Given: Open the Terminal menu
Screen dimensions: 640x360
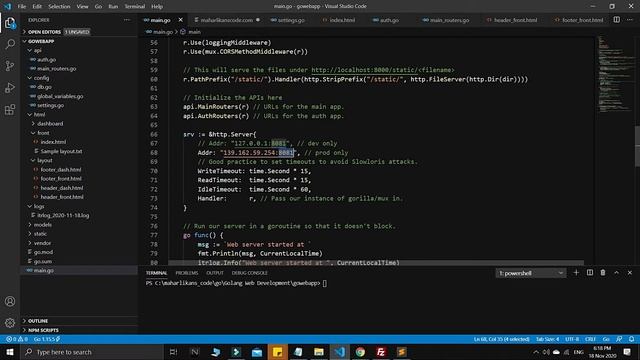Looking at the screenshot, I should (x=134, y=7).
